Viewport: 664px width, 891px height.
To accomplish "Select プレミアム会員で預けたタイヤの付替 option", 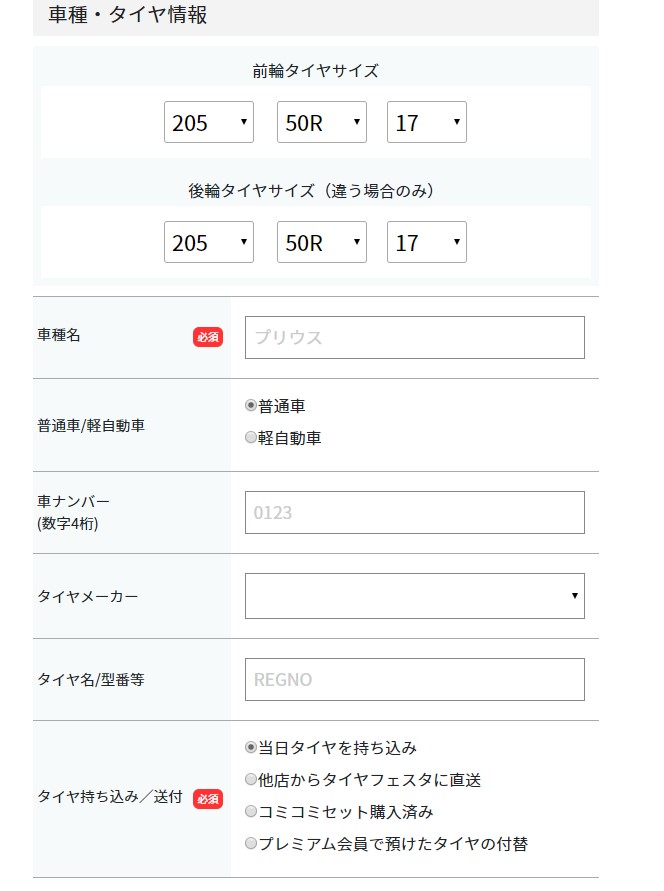I will pyautogui.click(x=250, y=844).
